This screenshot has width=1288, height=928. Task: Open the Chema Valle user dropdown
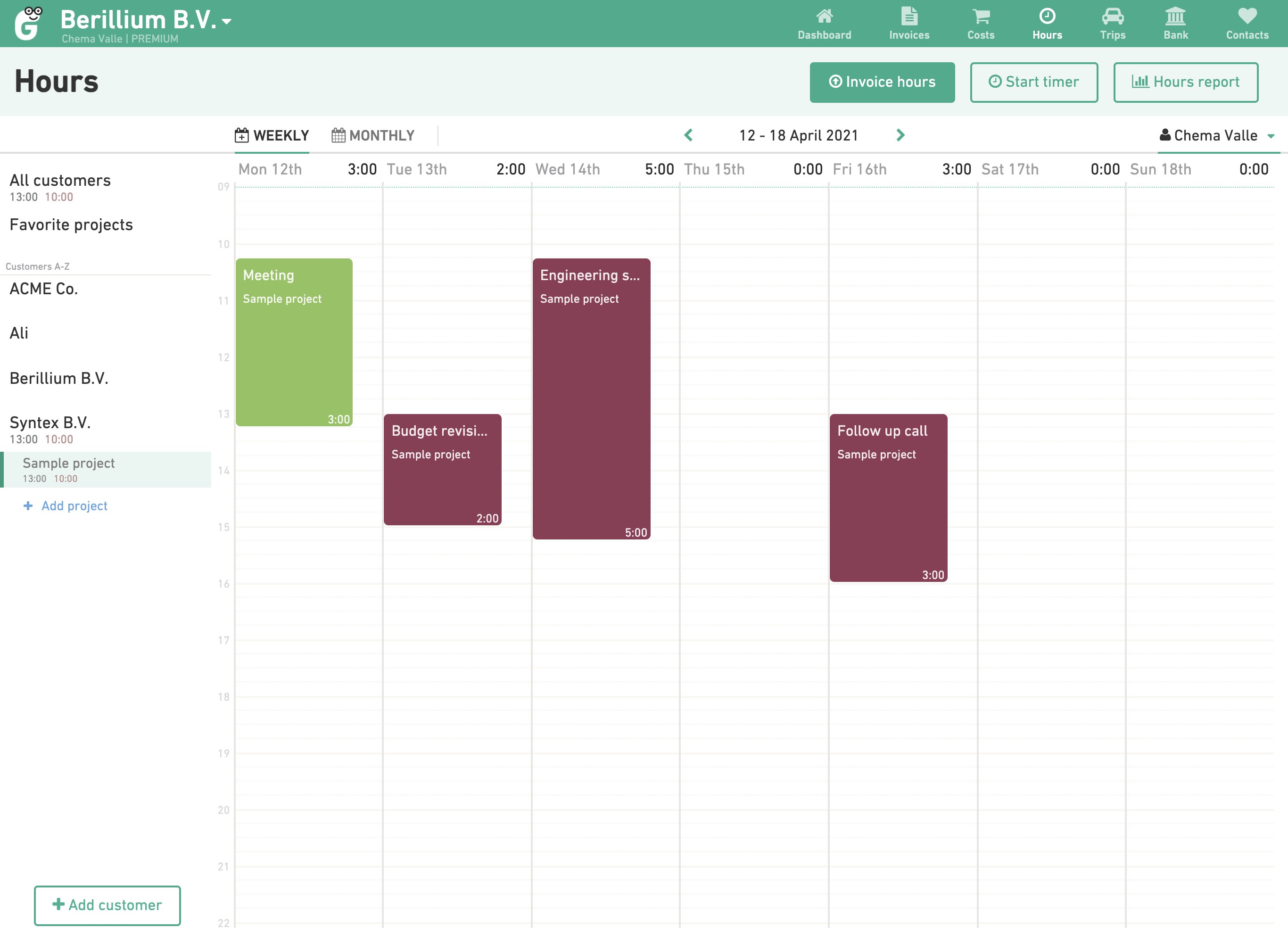click(x=1215, y=135)
